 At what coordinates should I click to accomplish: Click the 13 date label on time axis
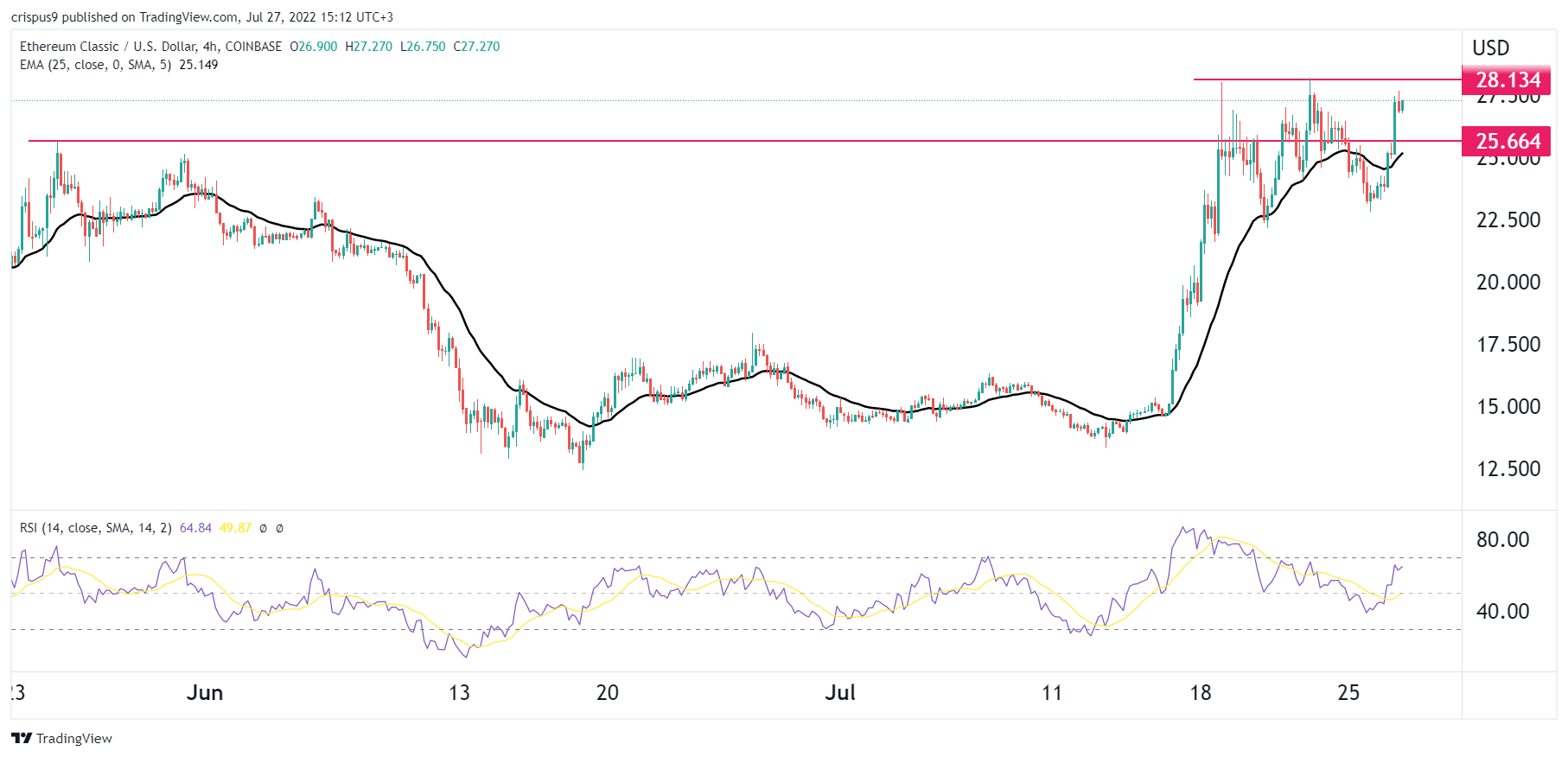coord(459,693)
